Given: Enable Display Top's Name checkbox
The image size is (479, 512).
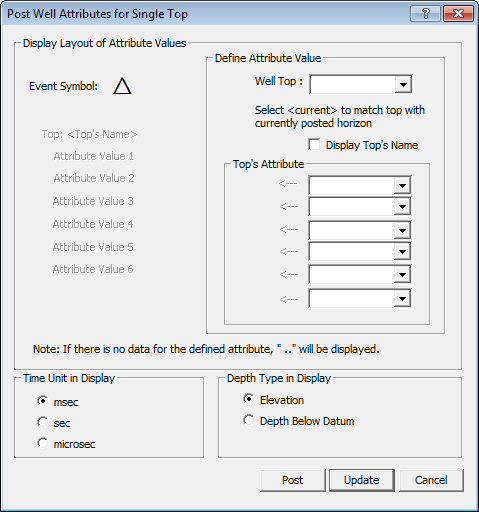Looking at the screenshot, I should [x=314, y=145].
